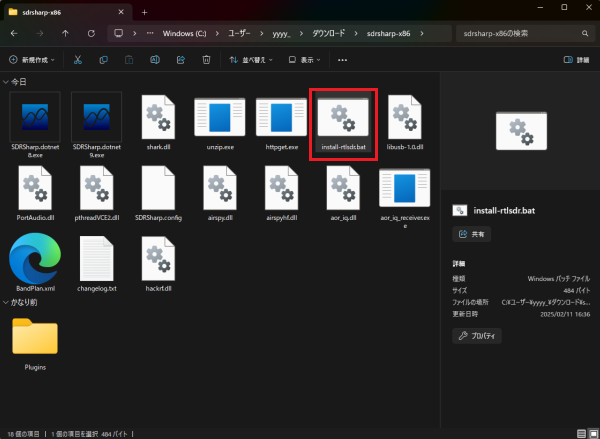Select SDRSharp.config file icon

(158, 188)
